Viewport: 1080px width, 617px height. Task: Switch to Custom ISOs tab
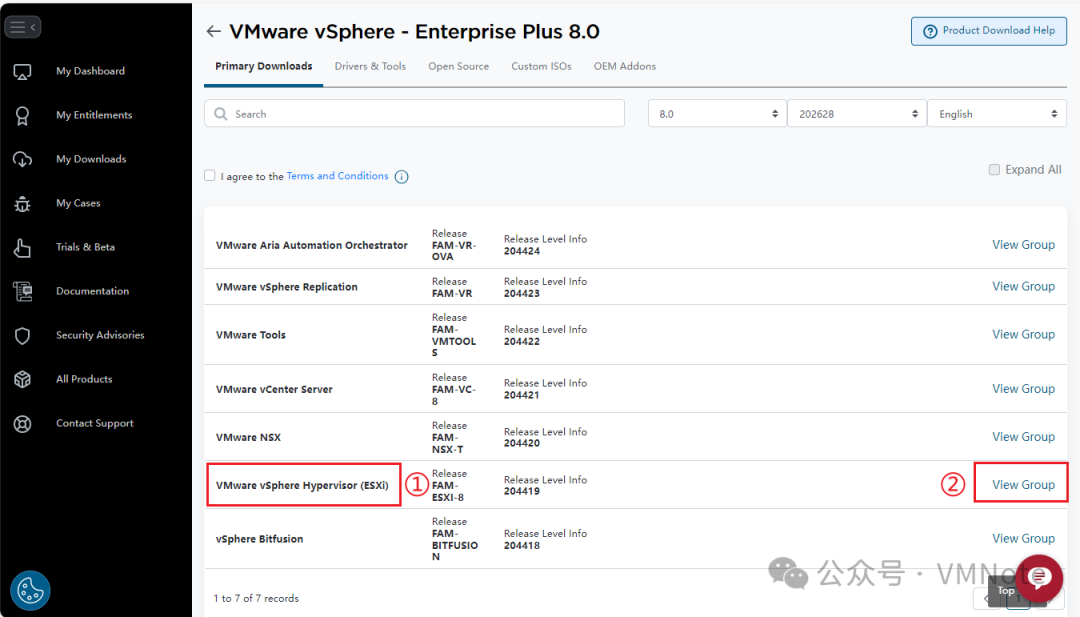coord(541,67)
